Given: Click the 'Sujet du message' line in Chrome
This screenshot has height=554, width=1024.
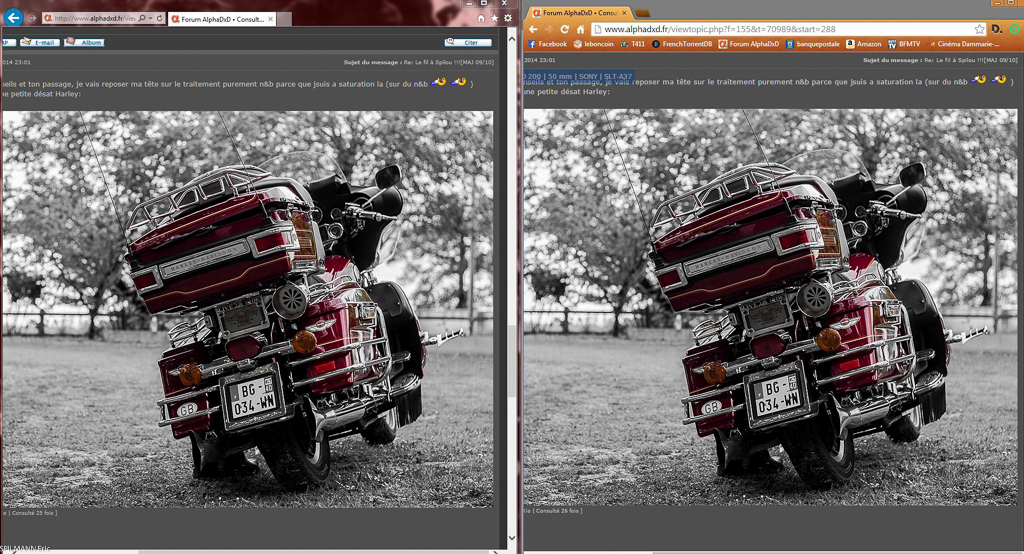Looking at the screenshot, I should point(940,59).
